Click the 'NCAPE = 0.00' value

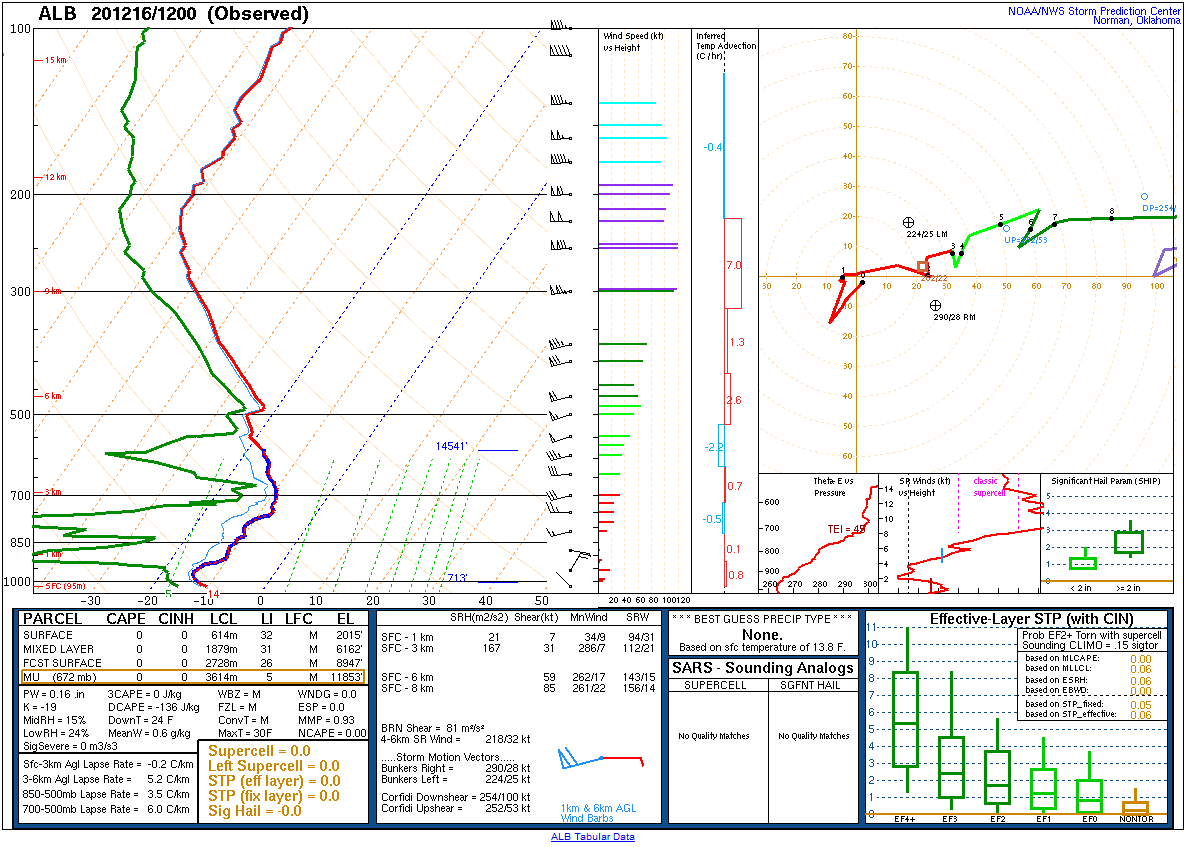(x=332, y=733)
